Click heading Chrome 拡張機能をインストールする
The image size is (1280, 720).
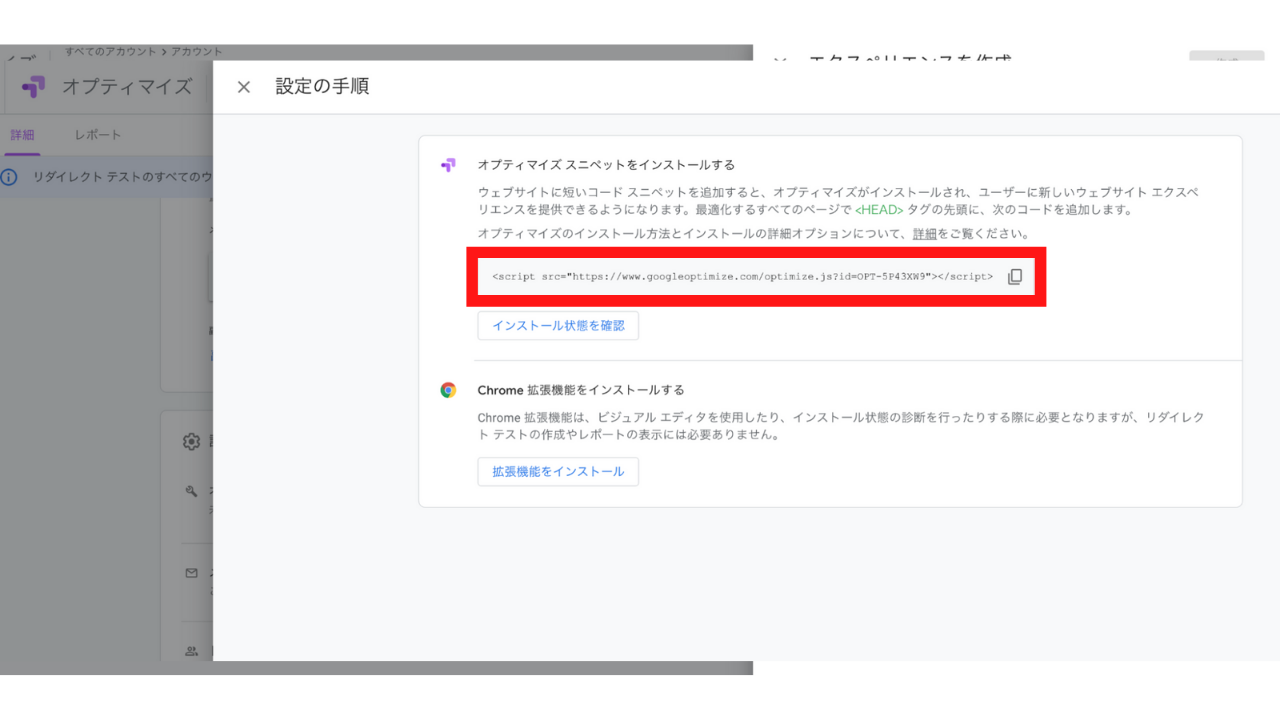pyautogui.click(x=581, y=390)
